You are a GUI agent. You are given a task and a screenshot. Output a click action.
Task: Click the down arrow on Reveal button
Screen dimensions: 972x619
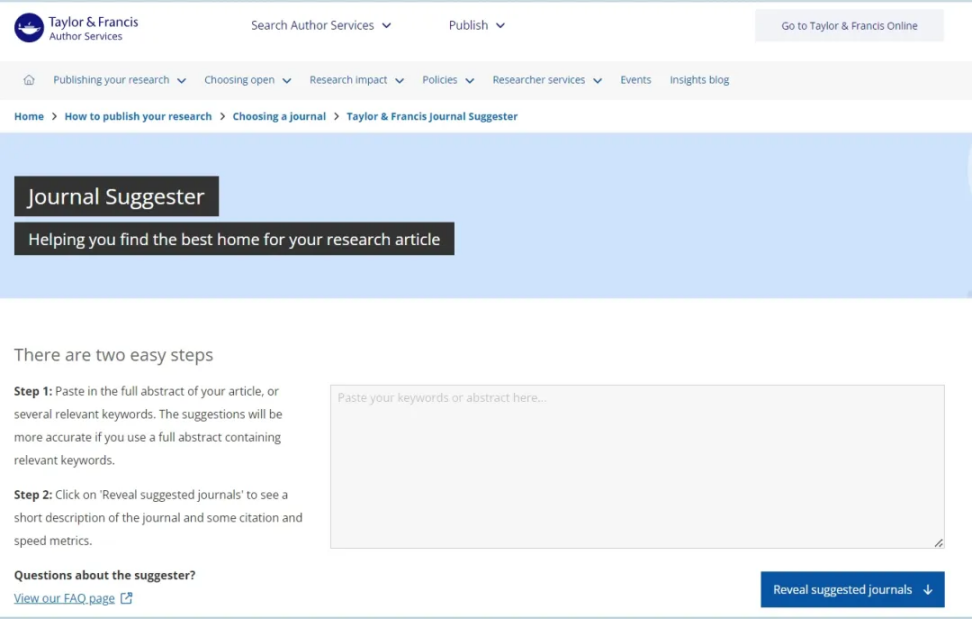click(927, 589)
